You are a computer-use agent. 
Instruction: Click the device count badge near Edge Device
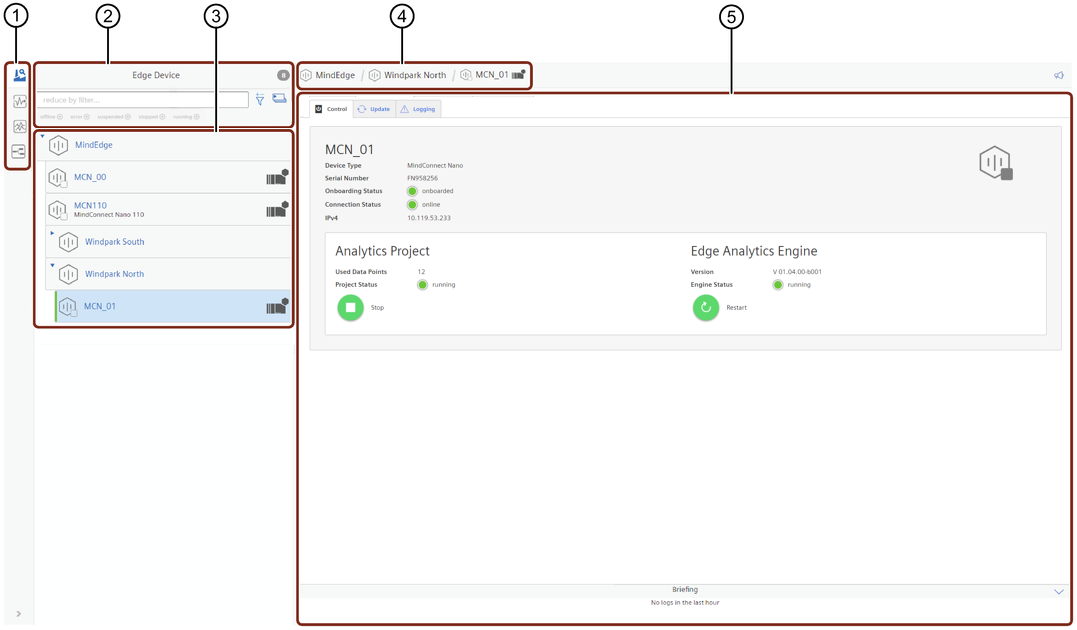(x=283, y=76)
